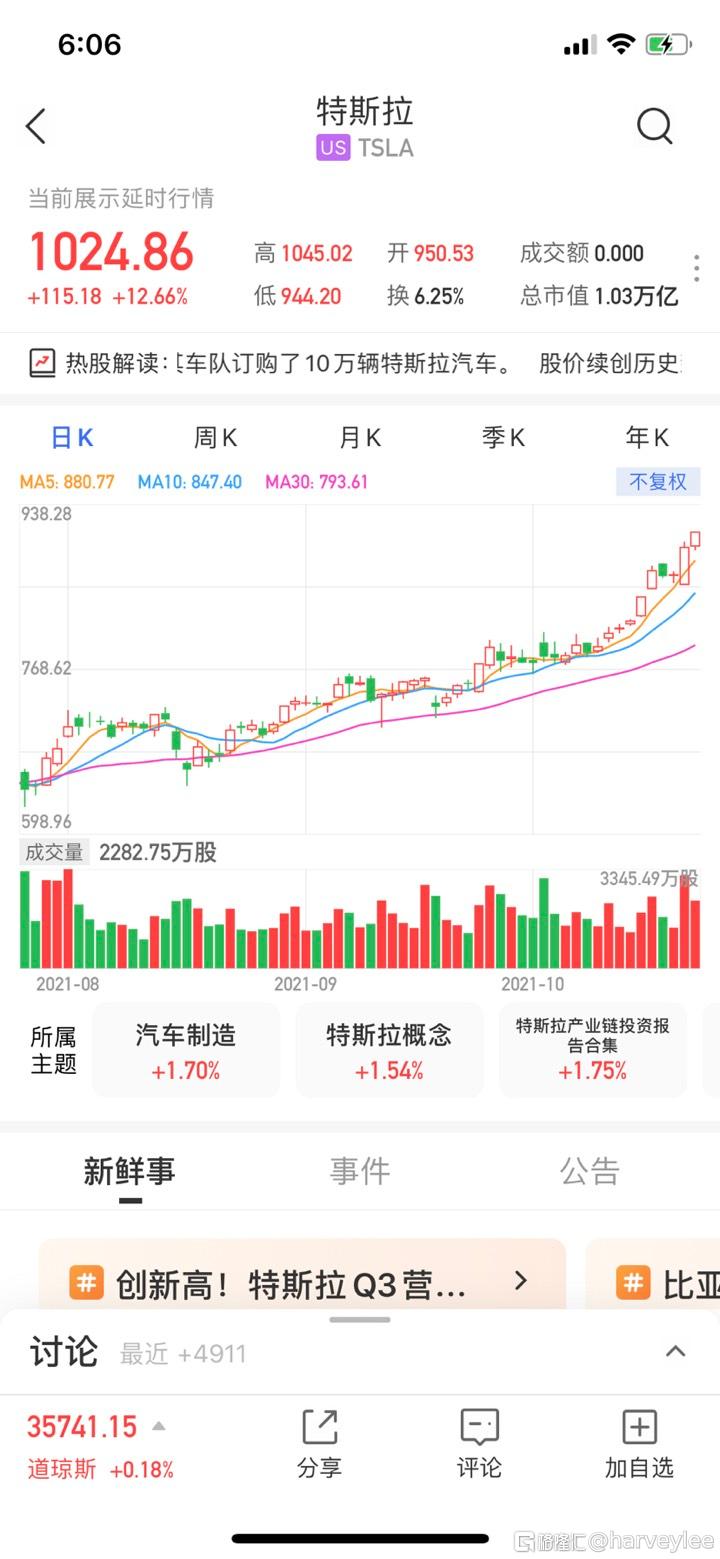Tap the 评论 comment label
Viewport: 720px width, 1559px height.
(479, 1468)
